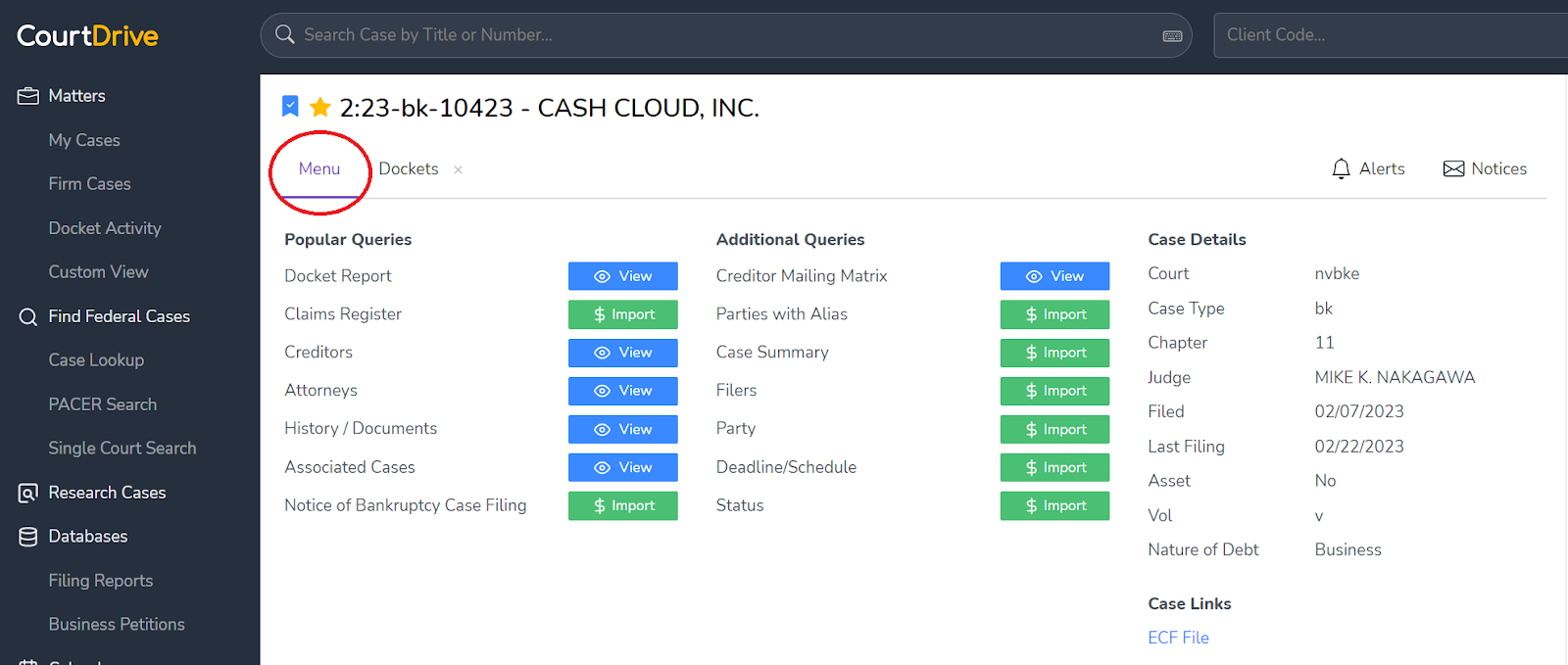Import the Party query

point(1054,429)
